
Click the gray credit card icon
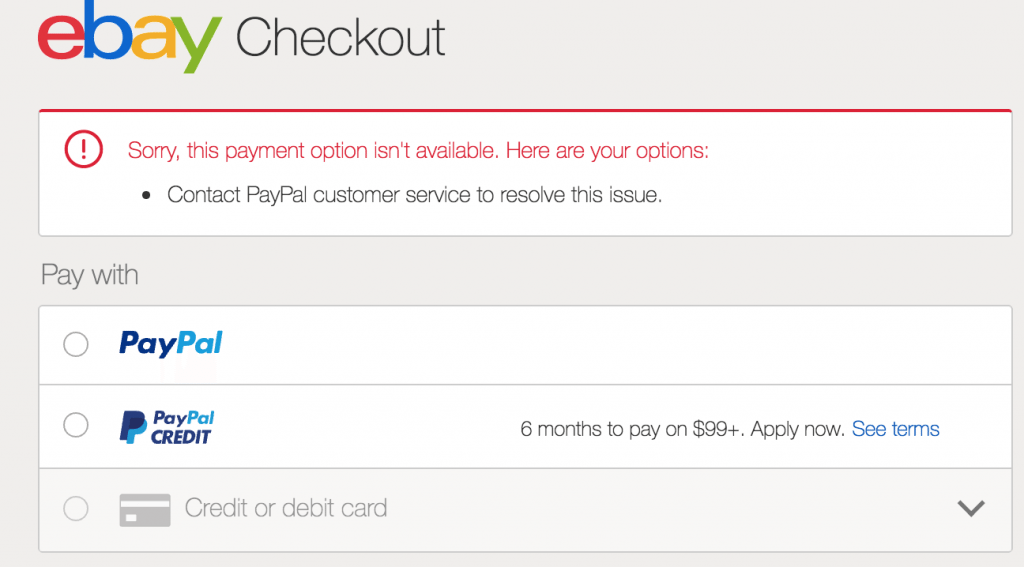tap(144, 509)
